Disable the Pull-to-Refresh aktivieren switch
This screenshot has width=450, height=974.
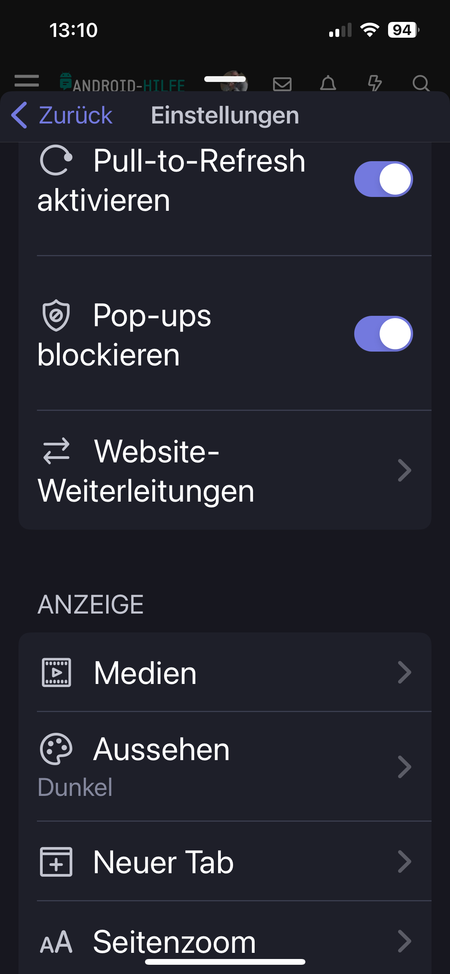(x=383, y=179)
